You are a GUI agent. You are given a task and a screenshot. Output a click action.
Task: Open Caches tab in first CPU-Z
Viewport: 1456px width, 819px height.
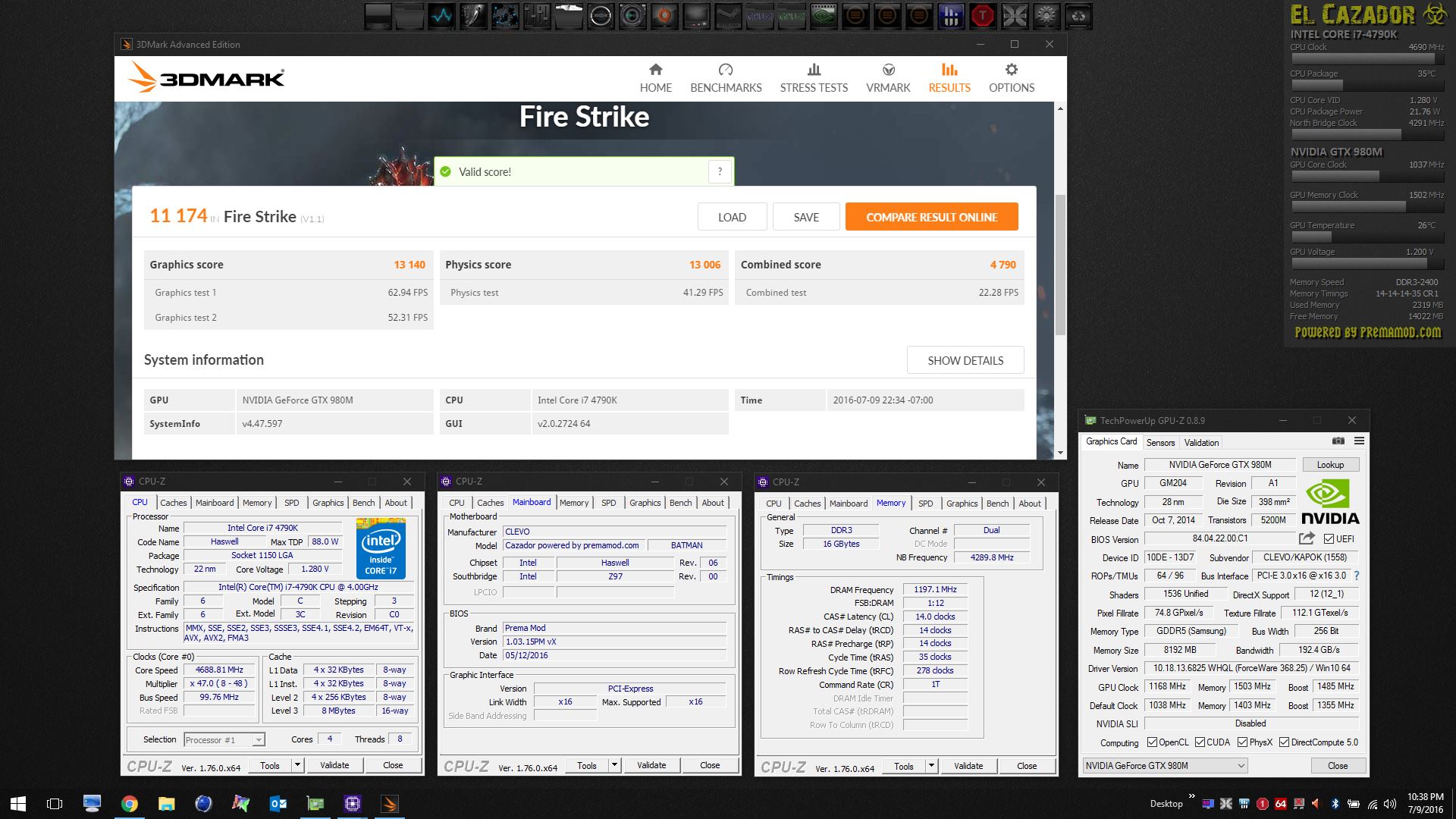173,503
